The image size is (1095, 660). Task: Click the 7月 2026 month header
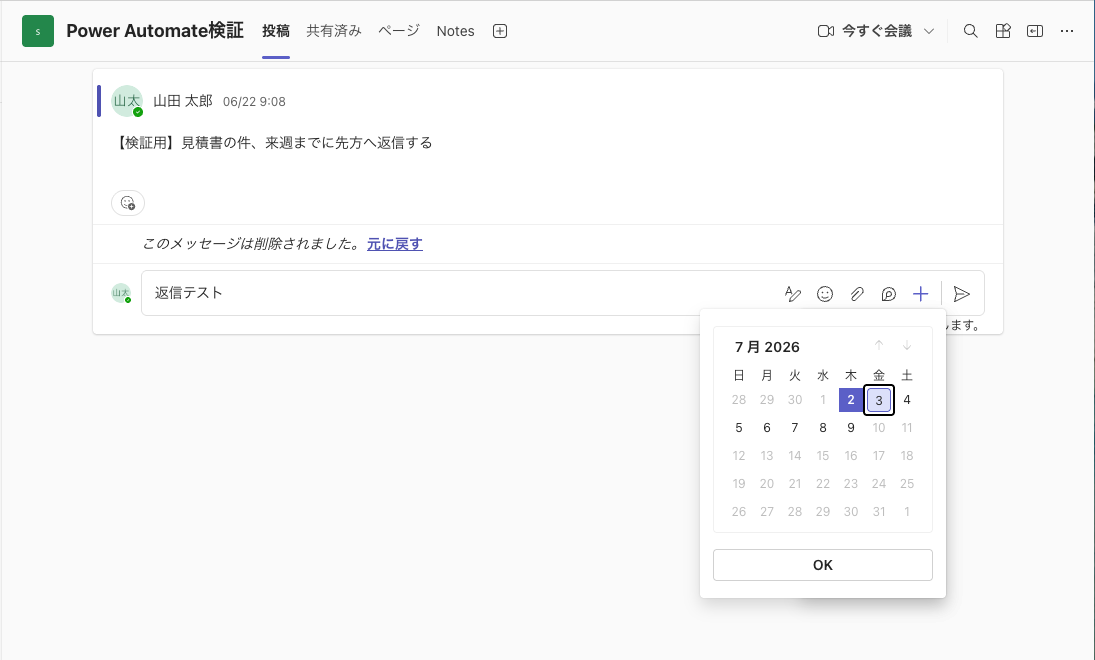coord(767,347)
